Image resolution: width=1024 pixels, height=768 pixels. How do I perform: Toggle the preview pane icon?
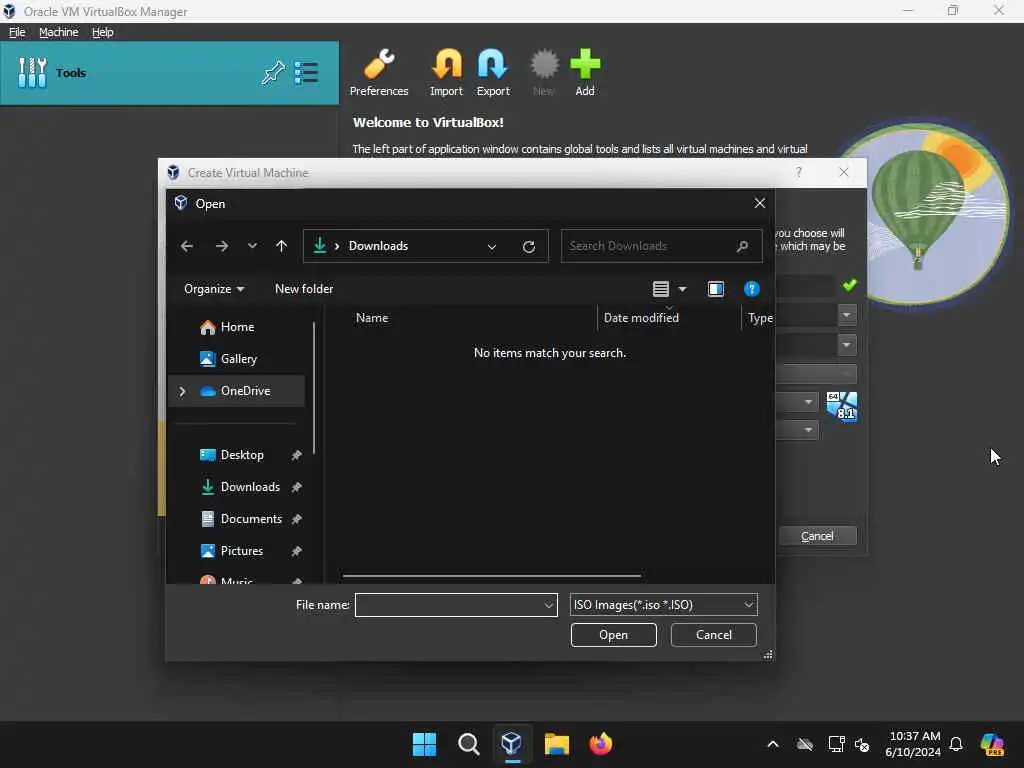coord(716,289)
